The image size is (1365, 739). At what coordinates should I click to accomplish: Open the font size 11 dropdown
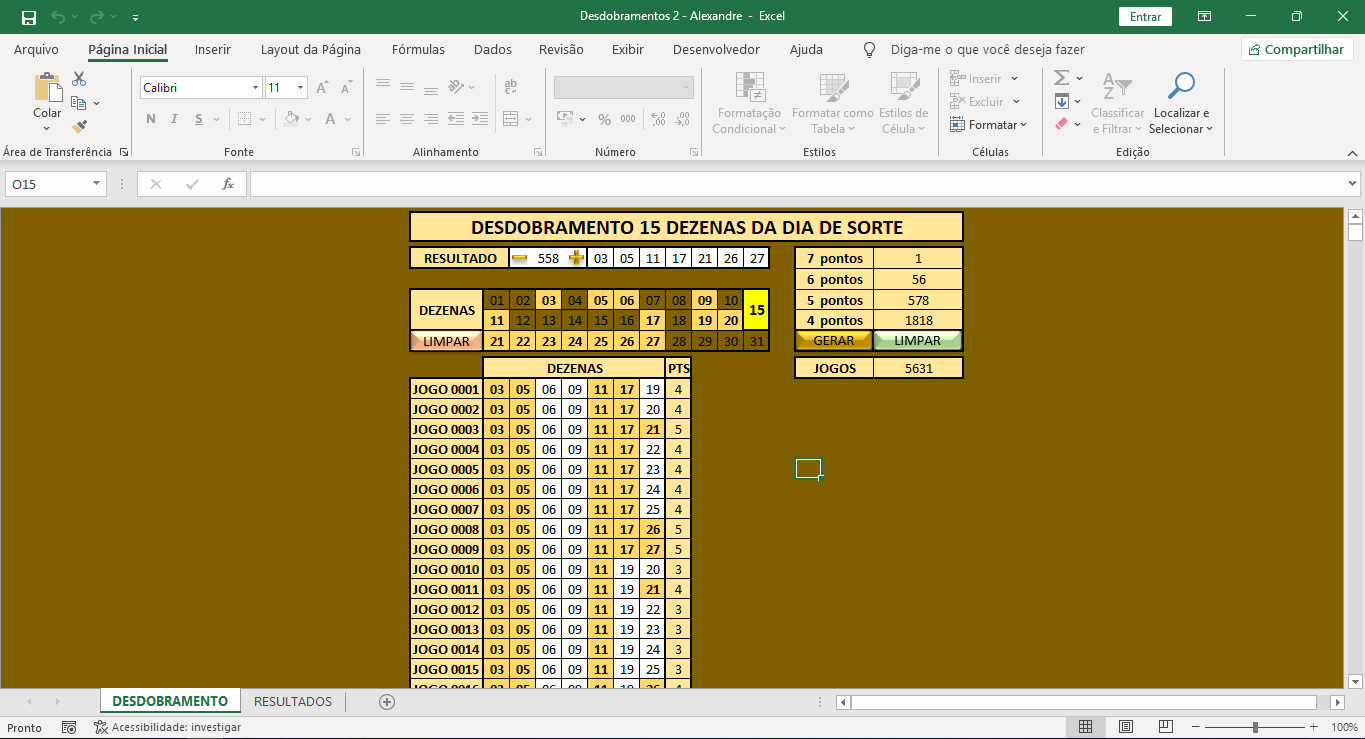coord(301,88)
